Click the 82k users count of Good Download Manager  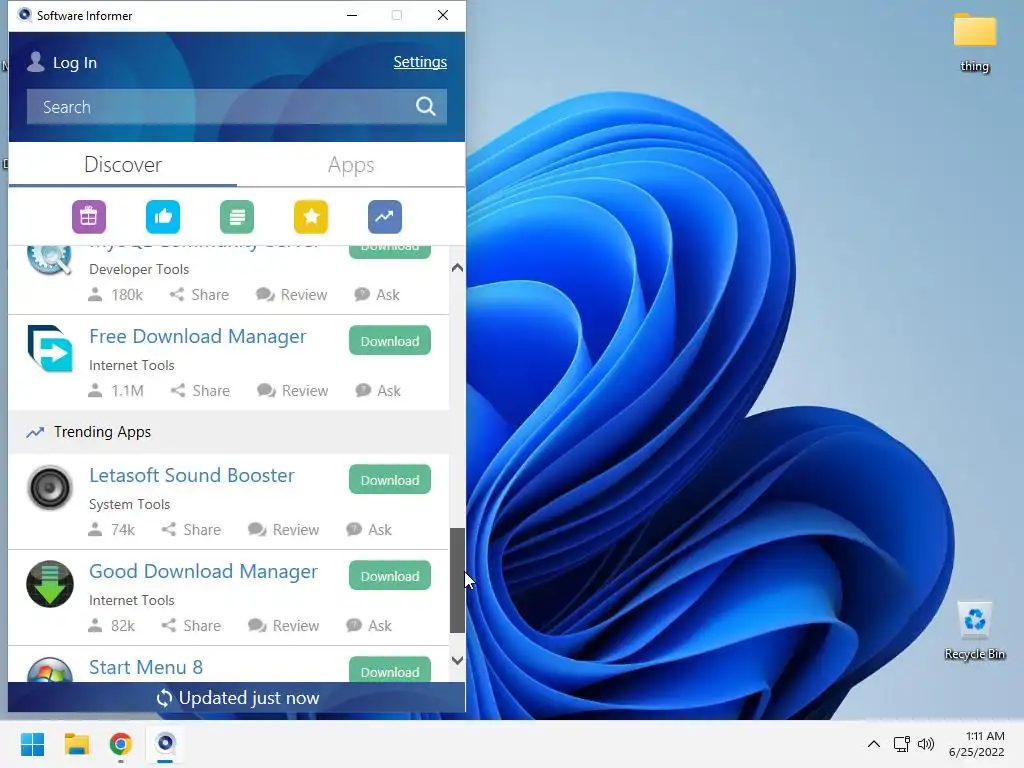pyautogui.click(x=112, y=626)
